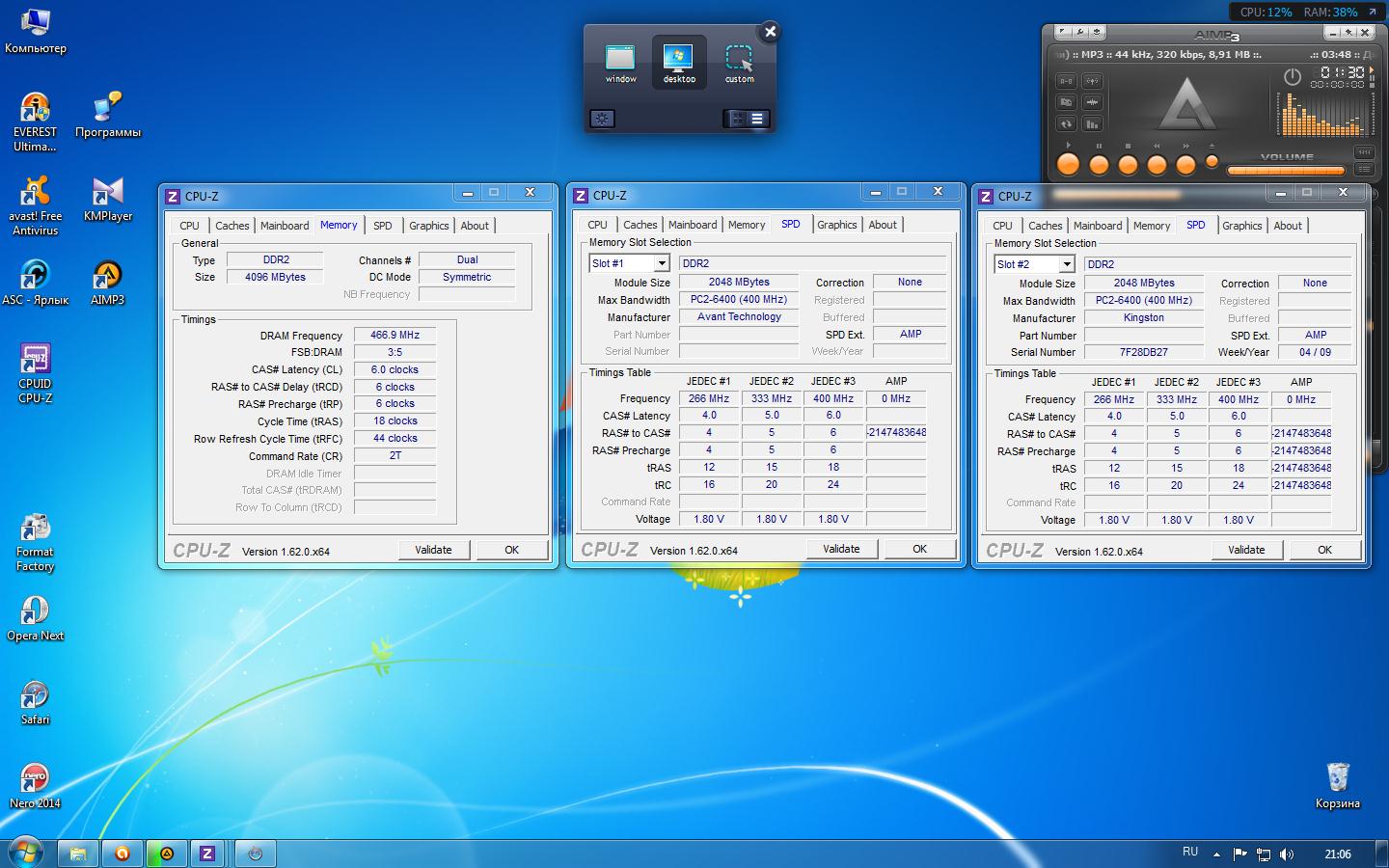The image size is (1389, 868).
Task: Open the AIMP equalizer bars button
Action: pos(1092,124)
